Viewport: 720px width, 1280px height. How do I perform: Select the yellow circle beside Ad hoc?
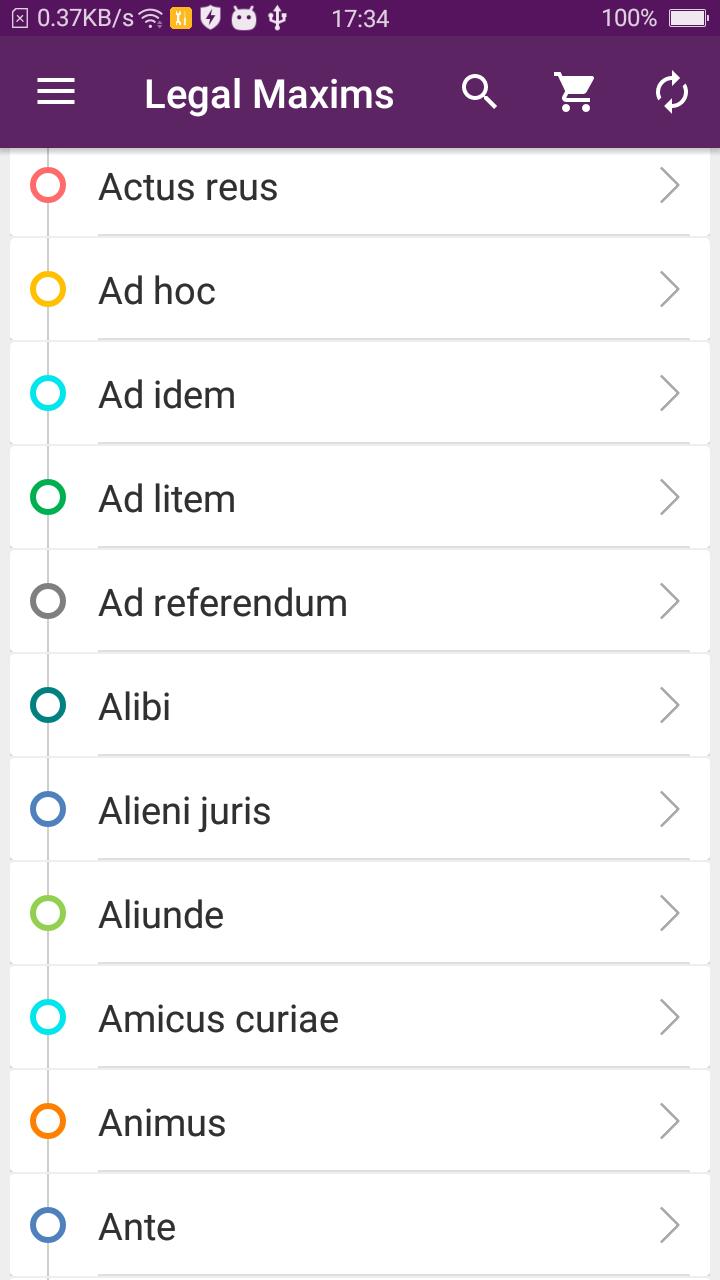pos(48,290)
